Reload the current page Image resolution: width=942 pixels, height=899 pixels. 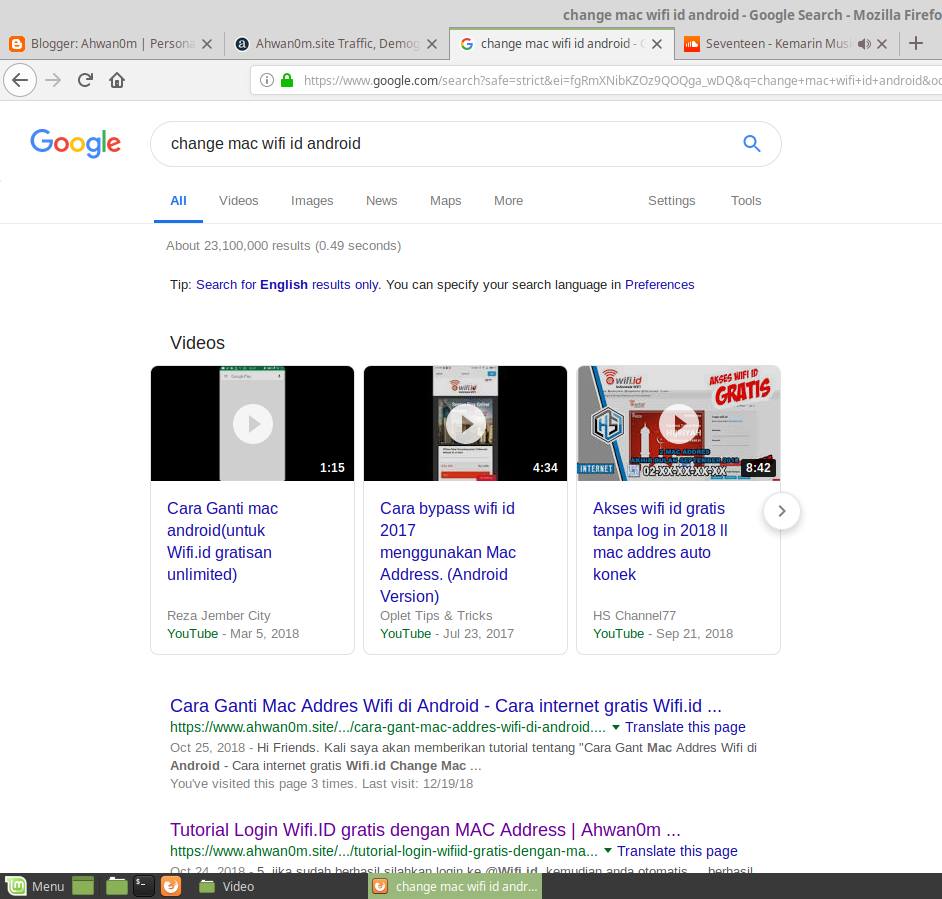[85, 80]
